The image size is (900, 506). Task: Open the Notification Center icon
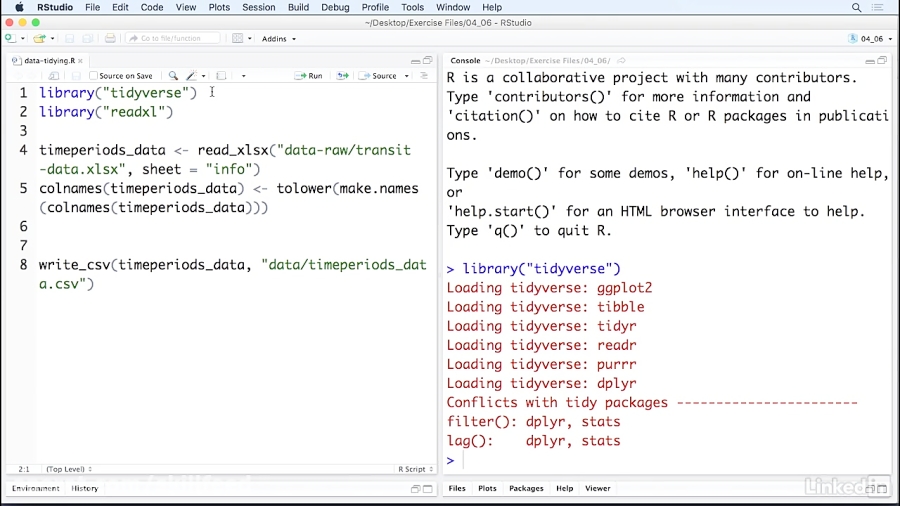point(878,7)
